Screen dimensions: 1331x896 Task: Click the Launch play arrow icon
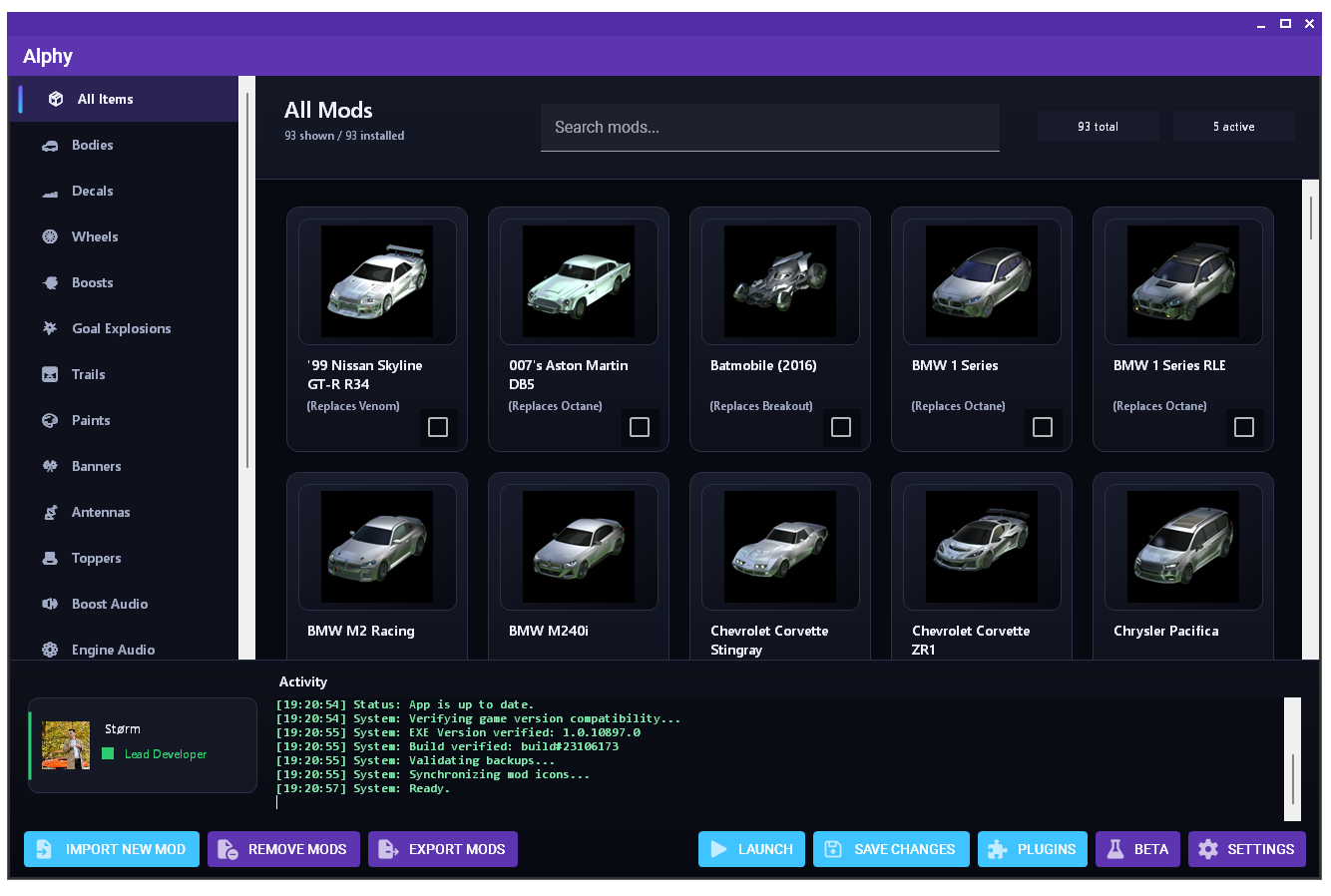pyautogui.click(x=718, y=849)
